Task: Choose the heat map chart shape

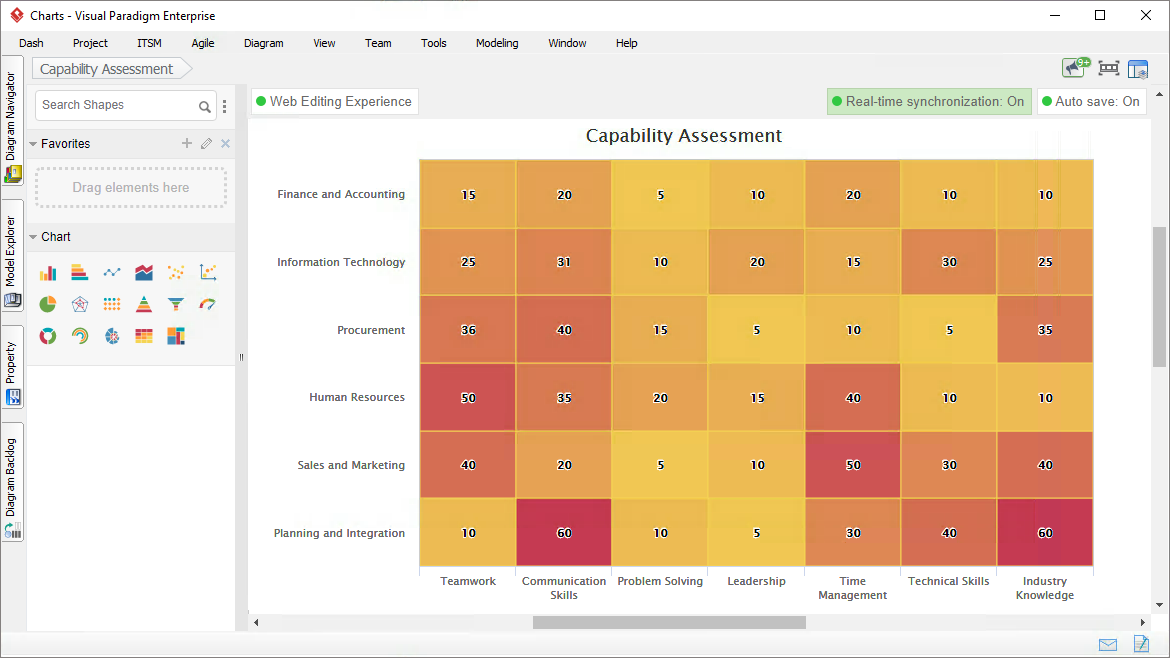Action: (144, 336)
